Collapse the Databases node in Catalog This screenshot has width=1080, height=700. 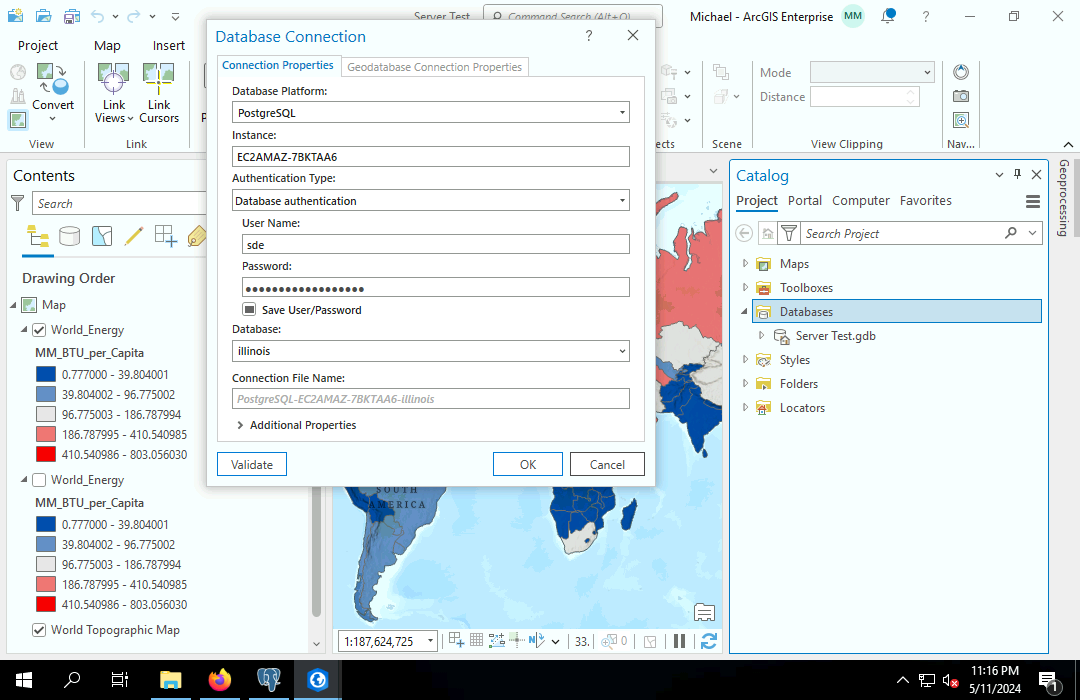tap(745, 311)
